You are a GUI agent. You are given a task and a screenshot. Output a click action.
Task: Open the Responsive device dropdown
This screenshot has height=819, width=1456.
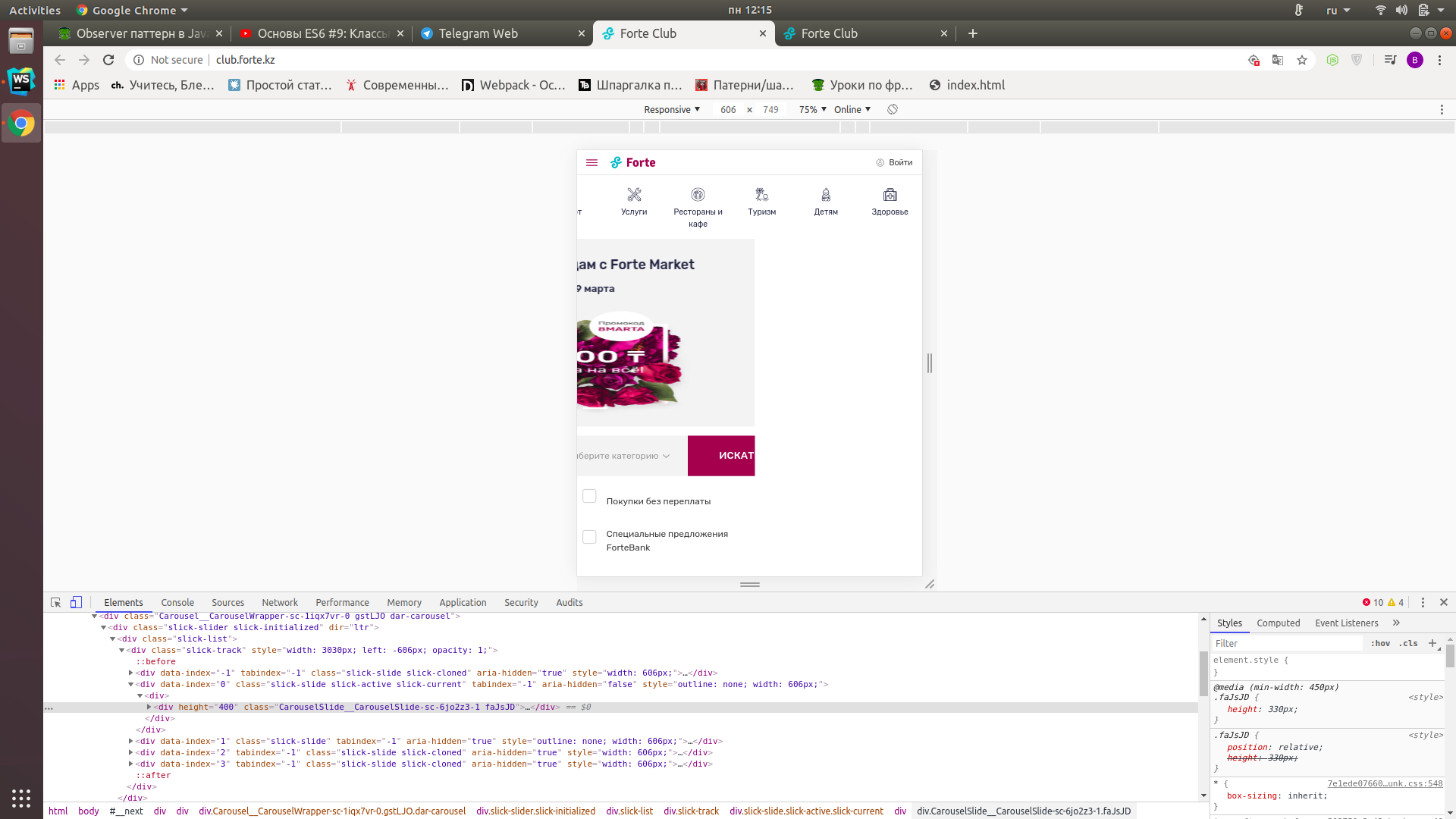[672, 109]
